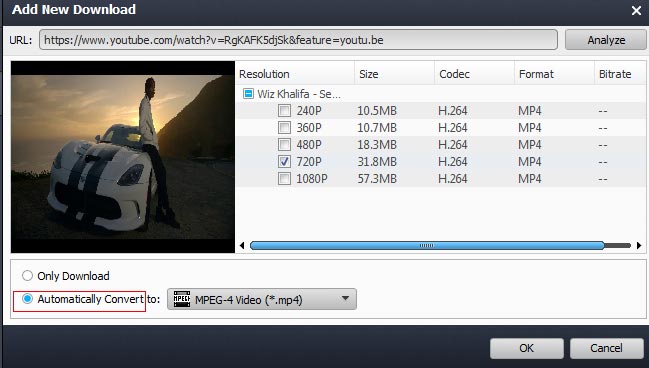Image resolution: width=649 pixels, height=368 pixels.
Task: Click the MPEG format icon in dropdown
Action: click(x=182, y=299)
